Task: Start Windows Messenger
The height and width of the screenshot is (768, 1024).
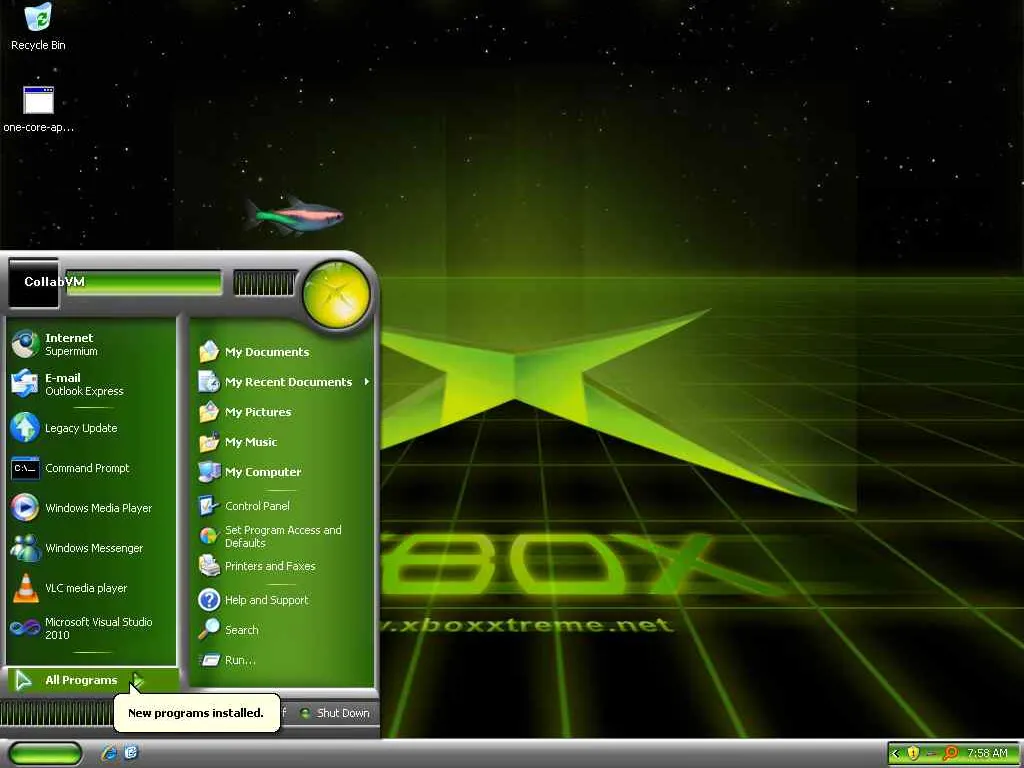Action: (x=91, y=548)
